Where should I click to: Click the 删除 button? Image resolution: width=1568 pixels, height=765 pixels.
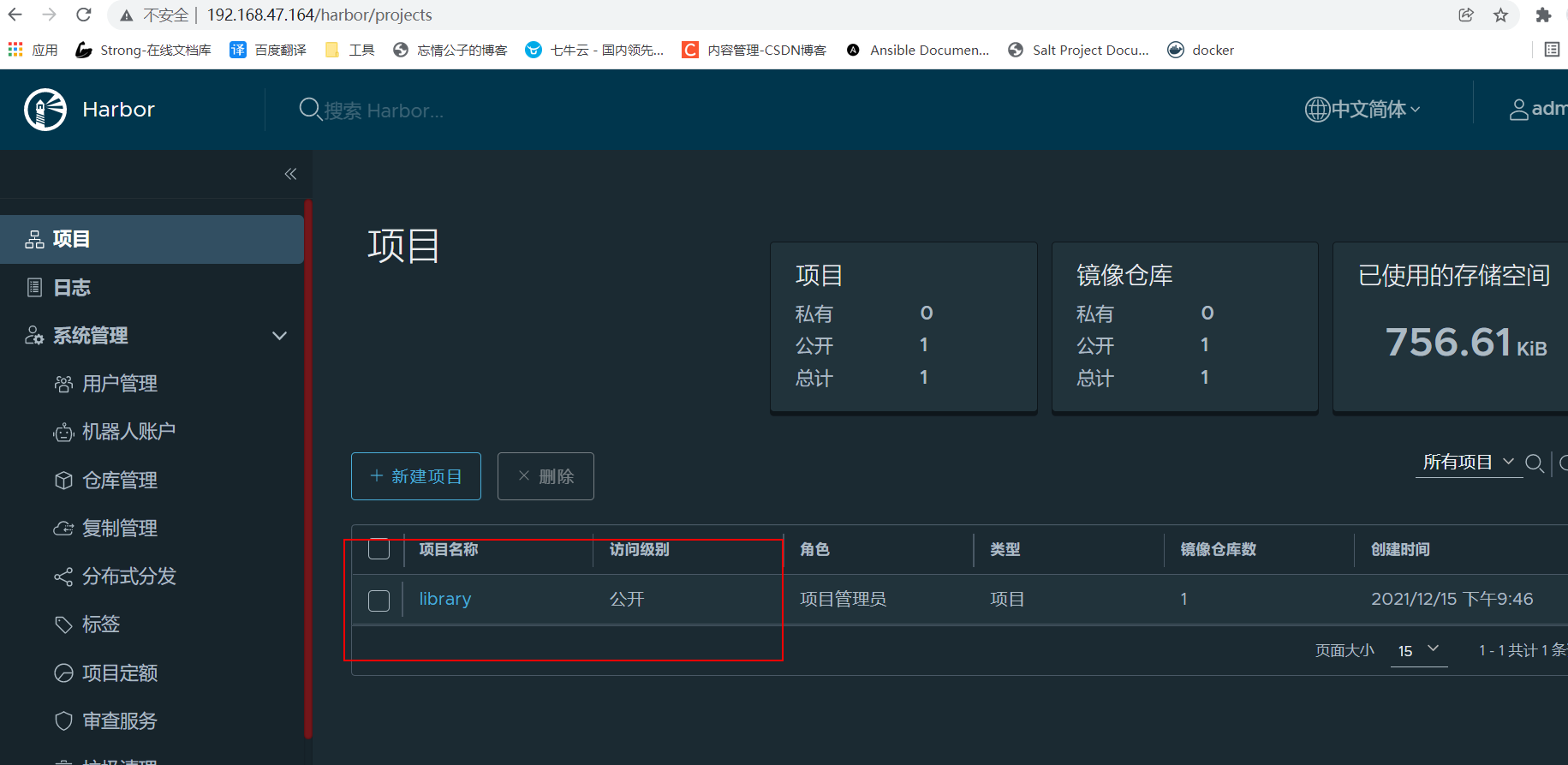(546, 476)
